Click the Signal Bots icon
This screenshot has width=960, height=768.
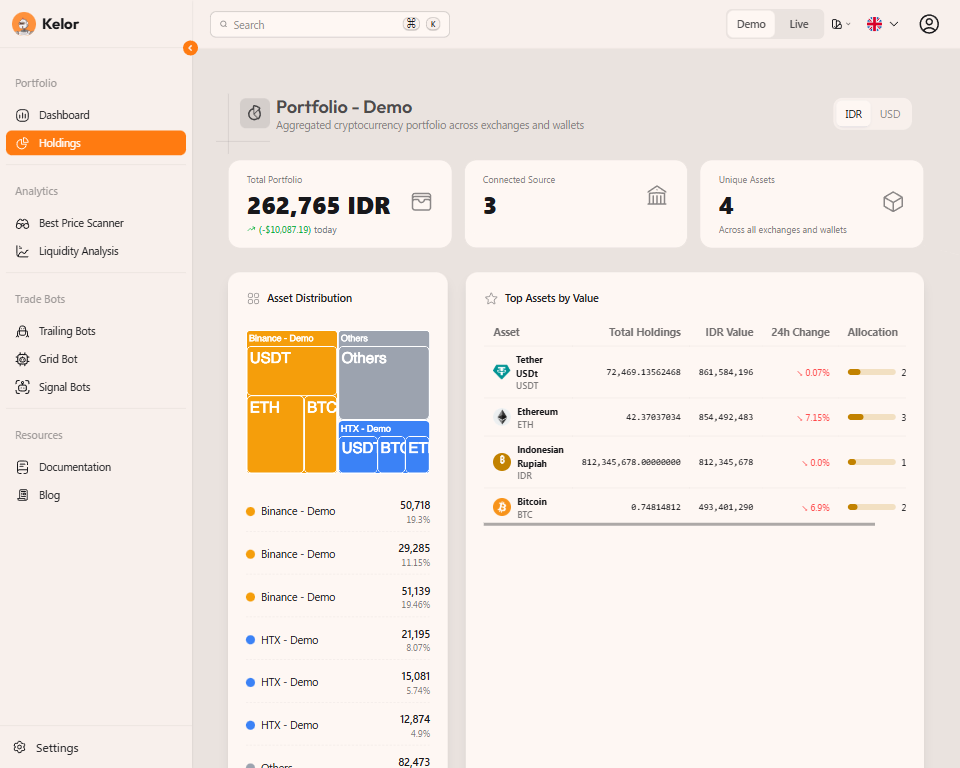coord(22,387)
